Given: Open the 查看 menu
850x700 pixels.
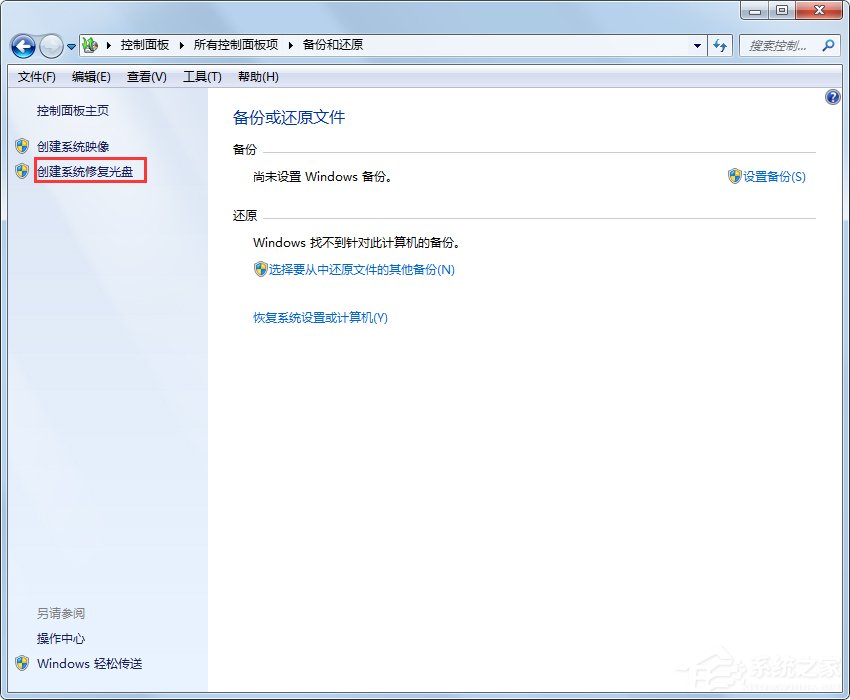Looking at the screenshot, I should pos(145,76).
